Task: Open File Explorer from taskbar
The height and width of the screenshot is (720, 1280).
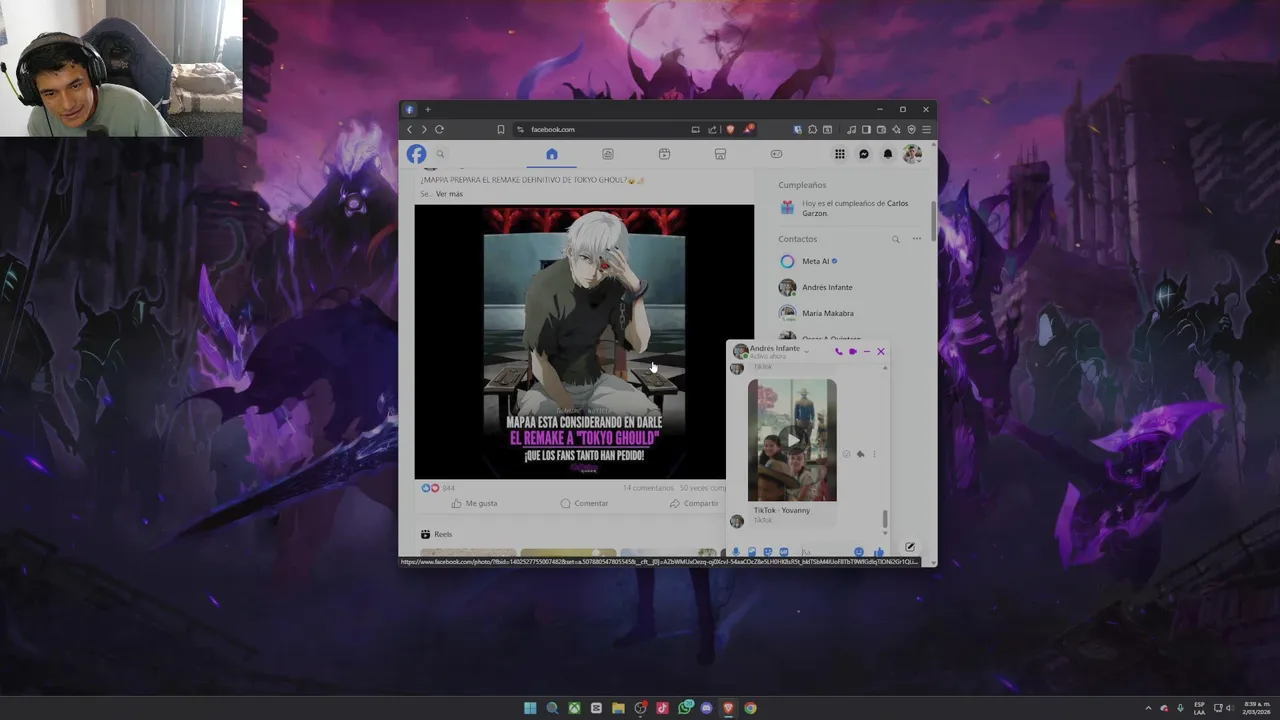Action: tap(618, 708)
